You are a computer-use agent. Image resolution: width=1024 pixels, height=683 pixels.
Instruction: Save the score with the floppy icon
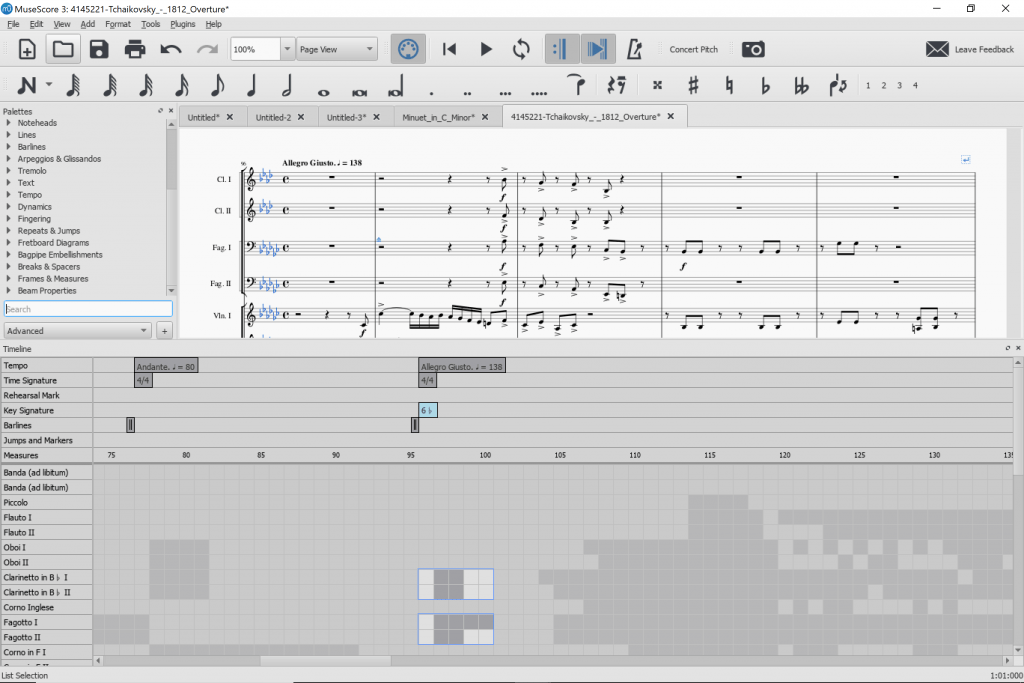99,49
